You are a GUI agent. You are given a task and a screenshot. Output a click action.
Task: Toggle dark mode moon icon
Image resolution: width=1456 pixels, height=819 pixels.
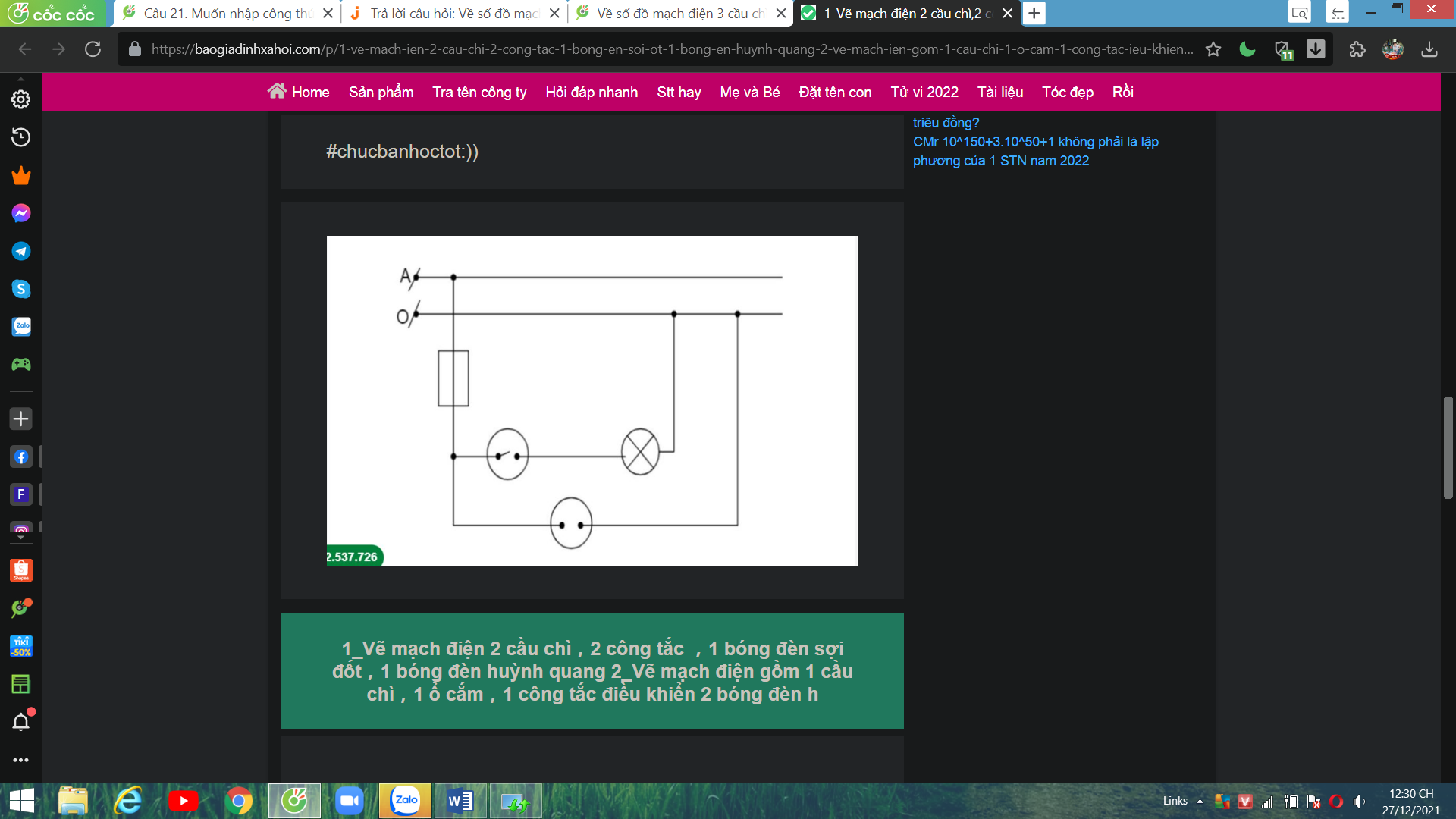tap(1247, 49)
